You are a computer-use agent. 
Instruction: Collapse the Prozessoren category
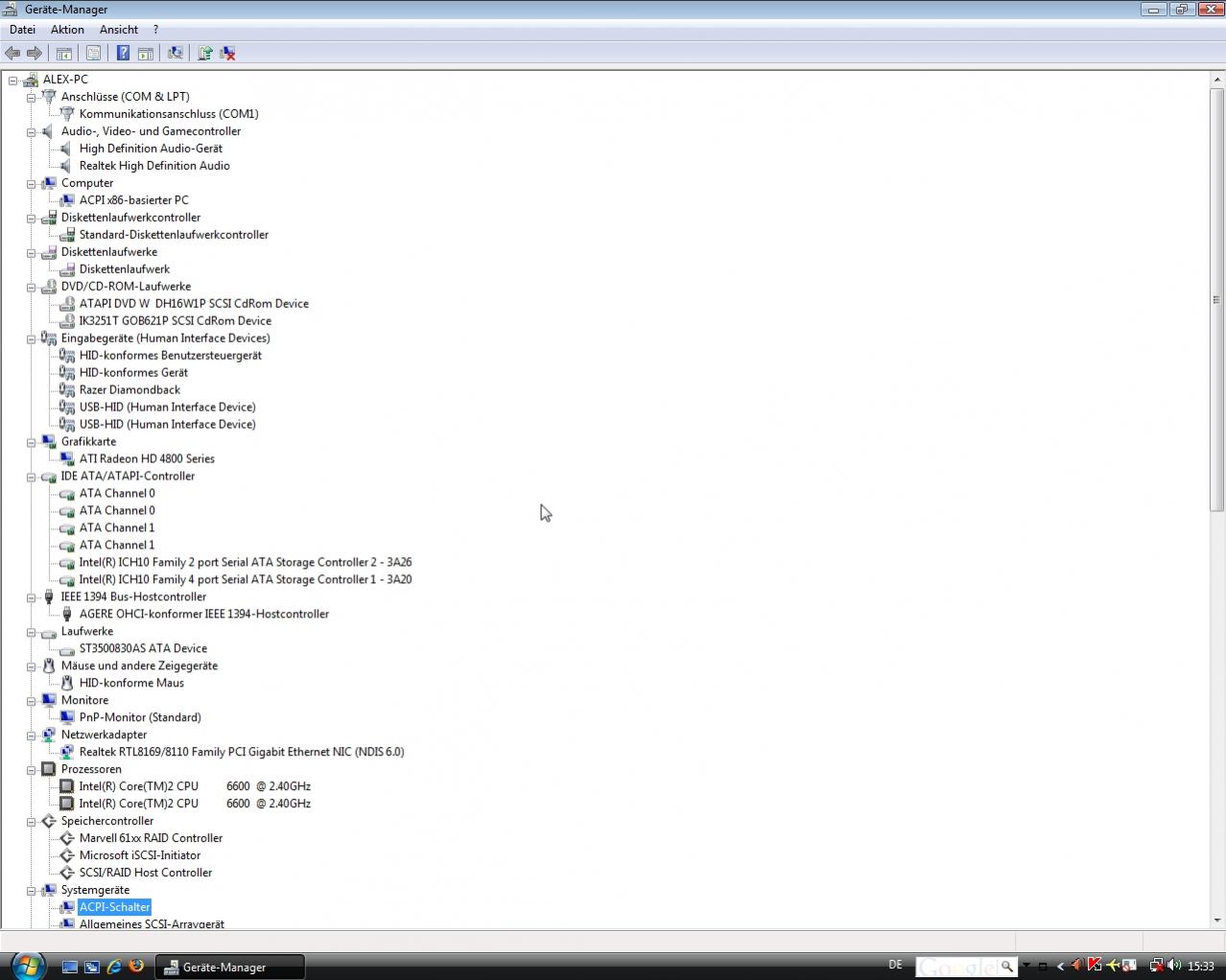(31, 769)
